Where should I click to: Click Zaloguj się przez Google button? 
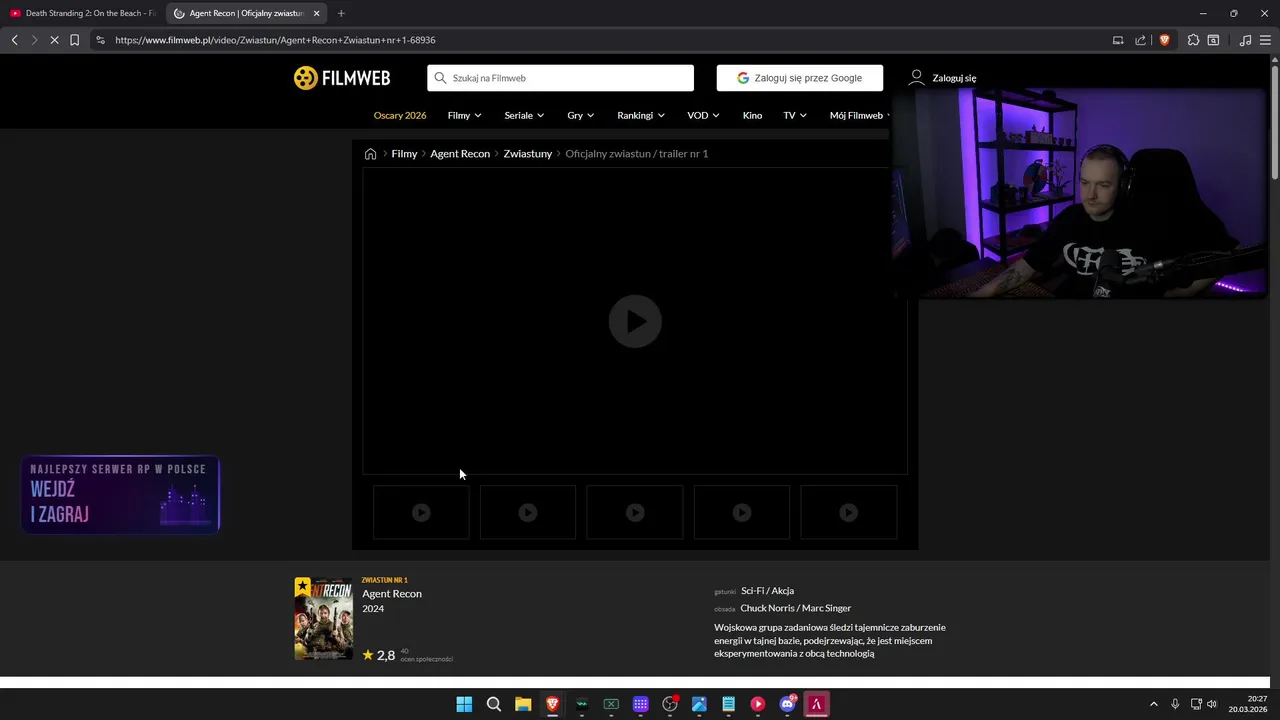click(800, 78)
